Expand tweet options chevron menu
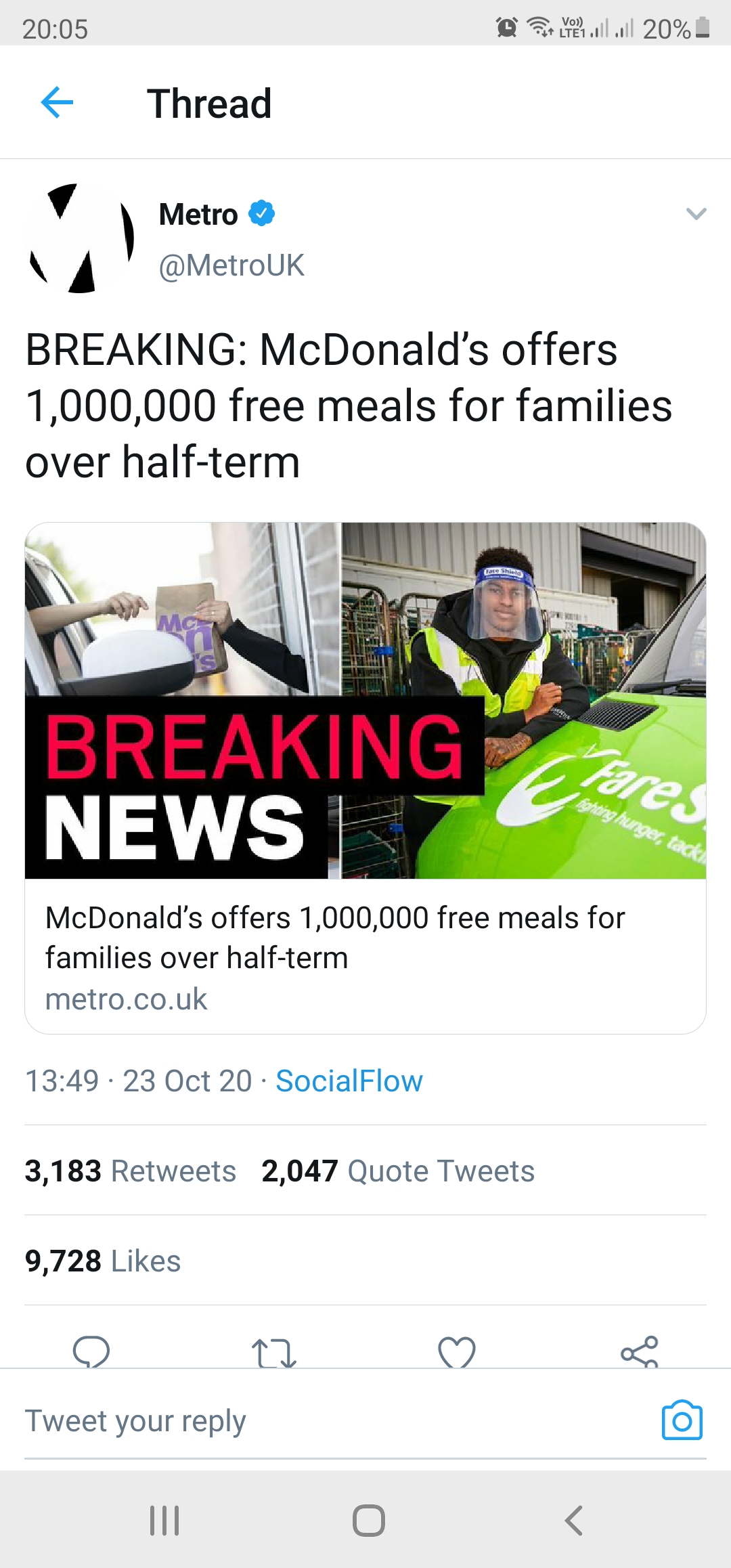This screenshot has height=1568, width=731. point(696,214)
